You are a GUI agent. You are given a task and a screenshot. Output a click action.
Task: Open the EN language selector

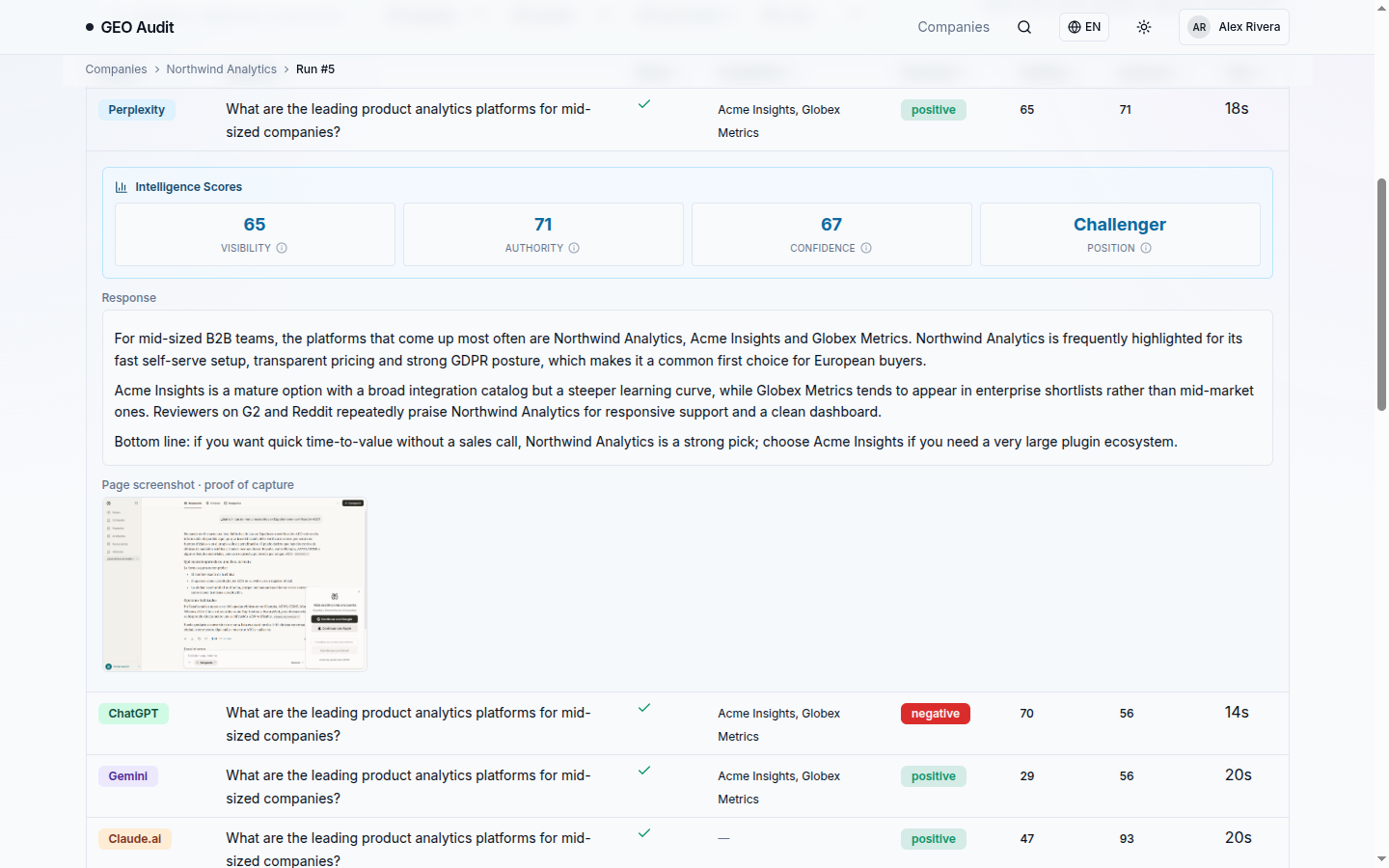tap(1084, 27)
